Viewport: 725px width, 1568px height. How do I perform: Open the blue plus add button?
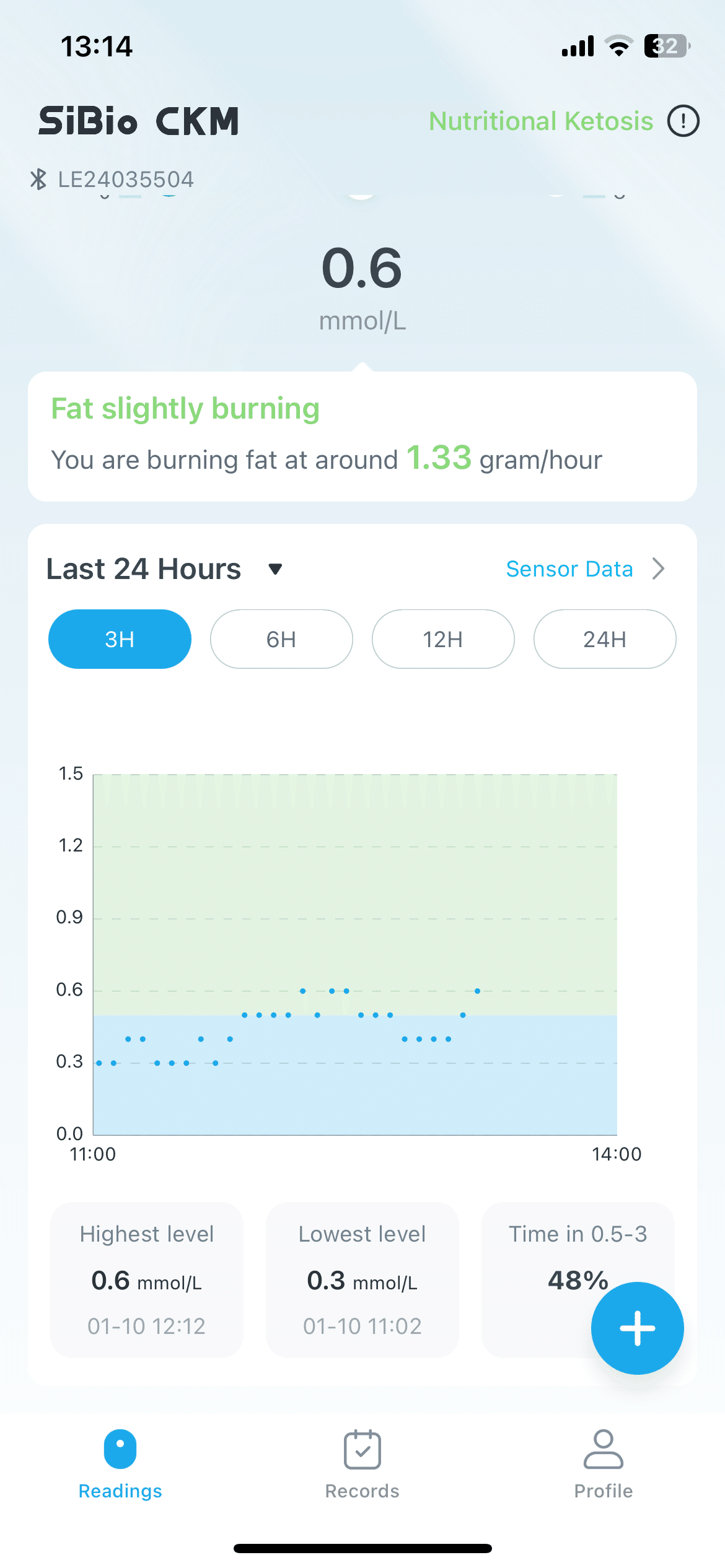pyautogui.click(x=637, y=1328)
